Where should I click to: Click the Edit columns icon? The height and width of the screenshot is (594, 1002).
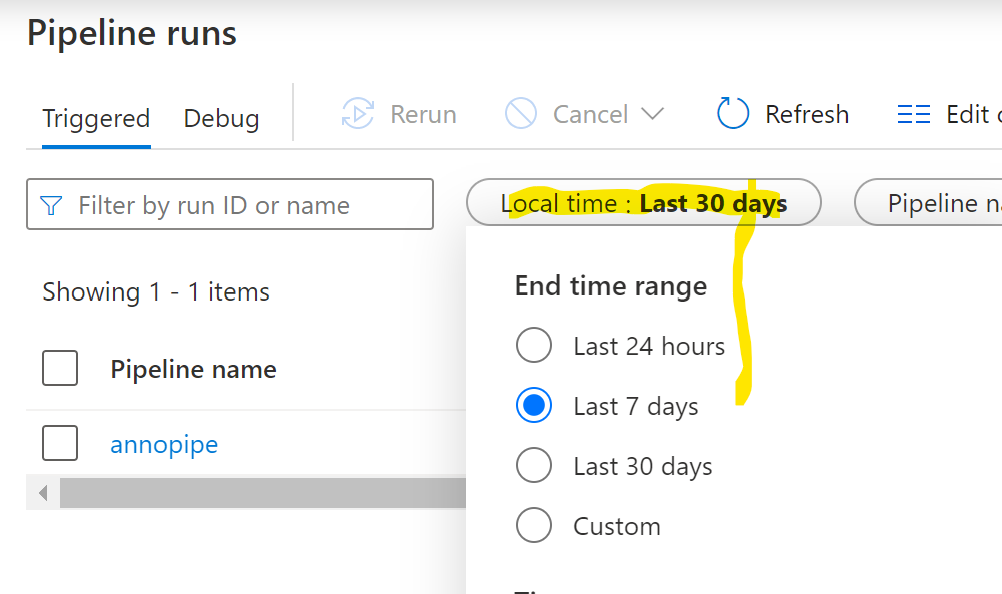coord(914,114)
